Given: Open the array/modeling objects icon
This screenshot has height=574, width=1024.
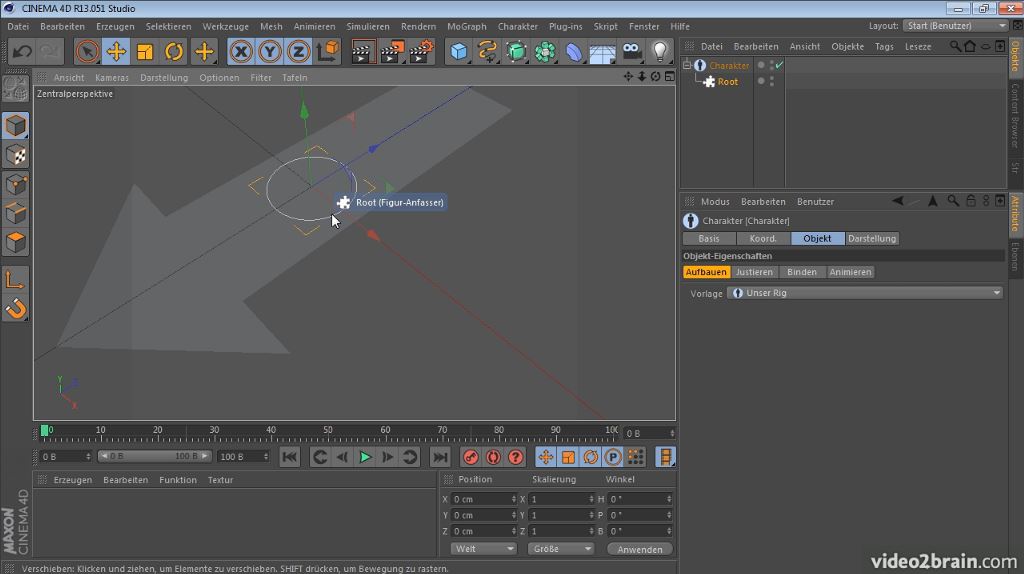Looking at the screenshot, I should pyautogui.click(x=545, y=52).
